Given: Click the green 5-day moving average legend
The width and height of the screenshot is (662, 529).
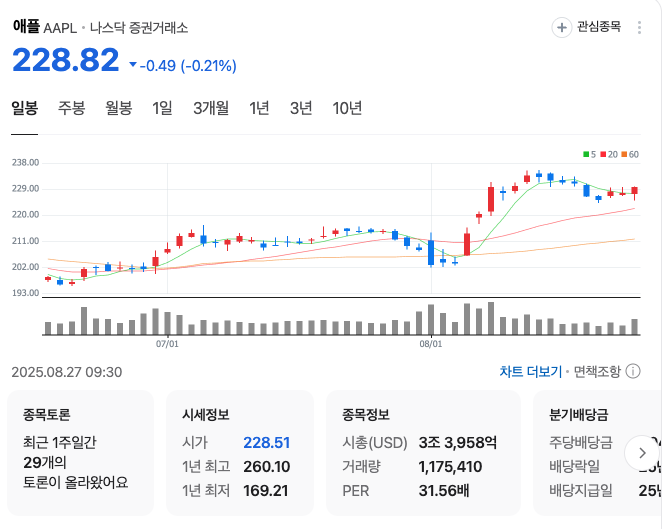Looking at the screenshot, I should coord(589,155).
